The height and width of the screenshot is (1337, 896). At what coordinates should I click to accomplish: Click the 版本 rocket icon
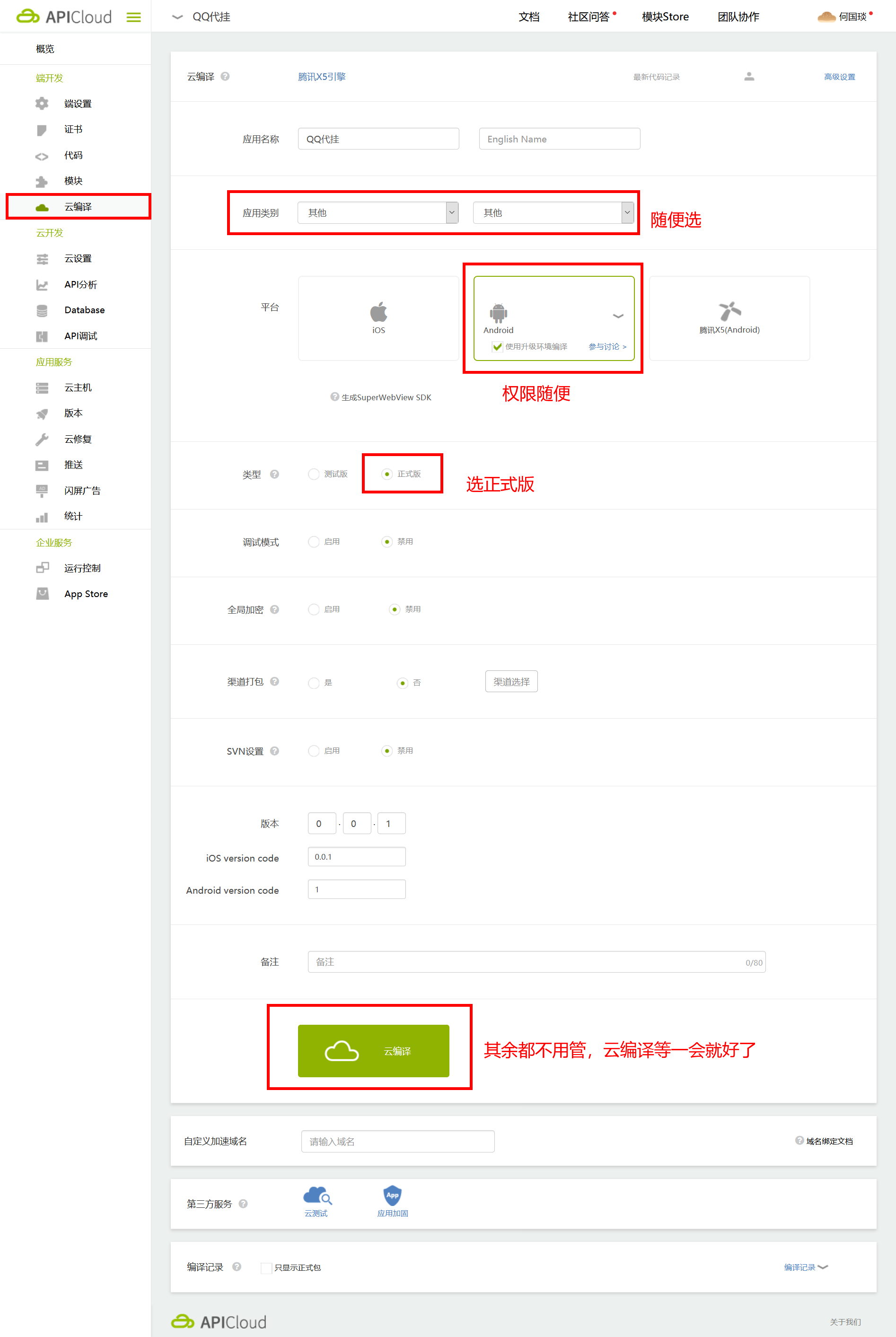tap(42, 413)
